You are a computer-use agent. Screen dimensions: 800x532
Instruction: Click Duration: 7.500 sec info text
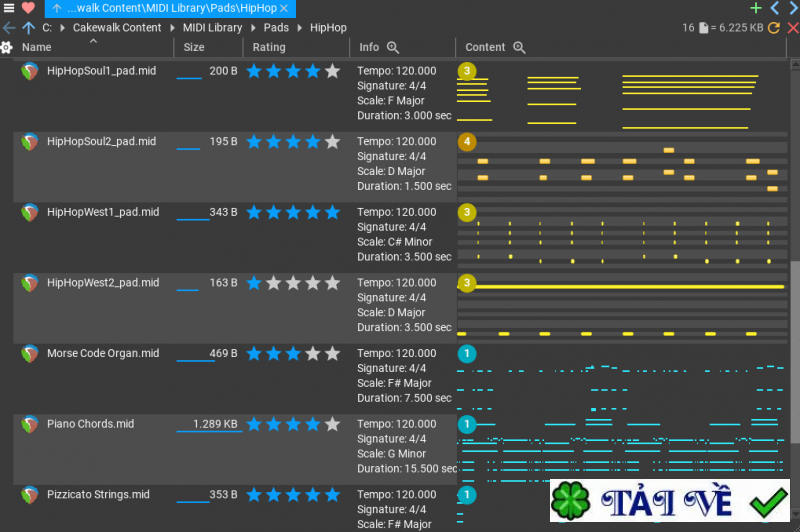[x=404, y=398]
